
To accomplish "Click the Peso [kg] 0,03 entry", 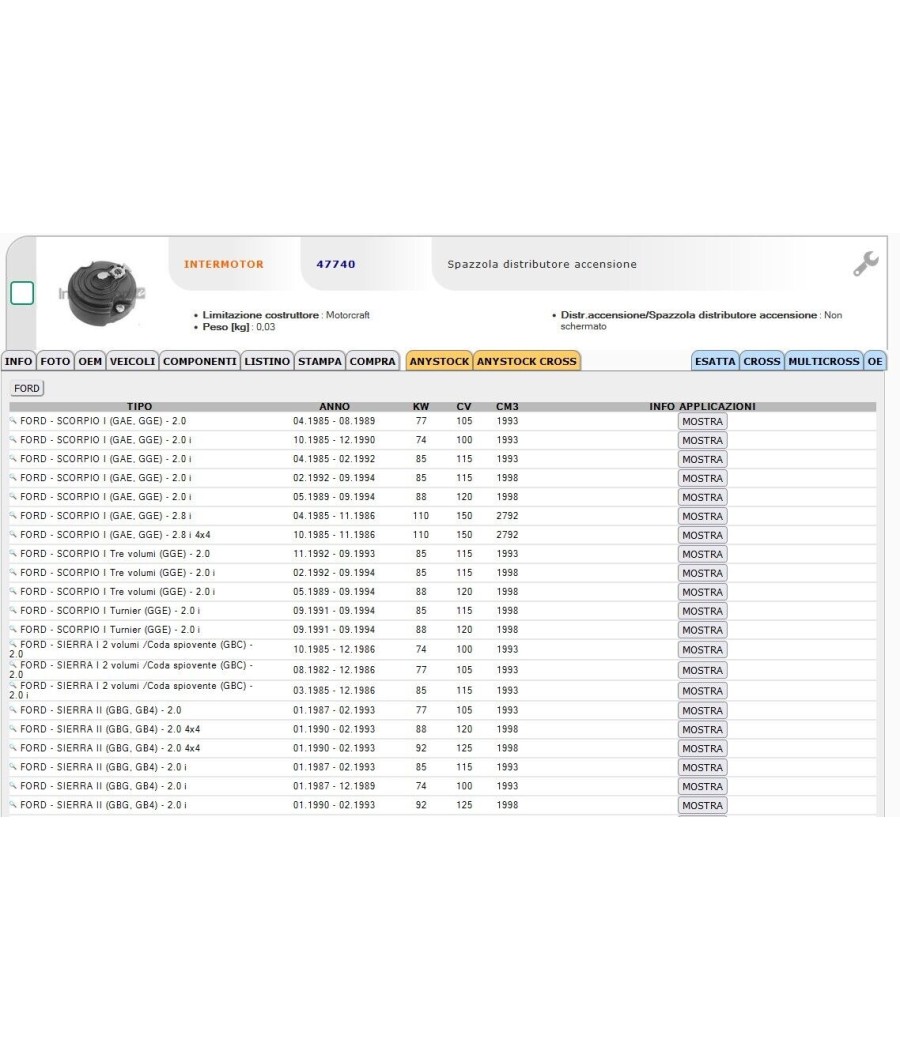I will (x=238, y=327).
